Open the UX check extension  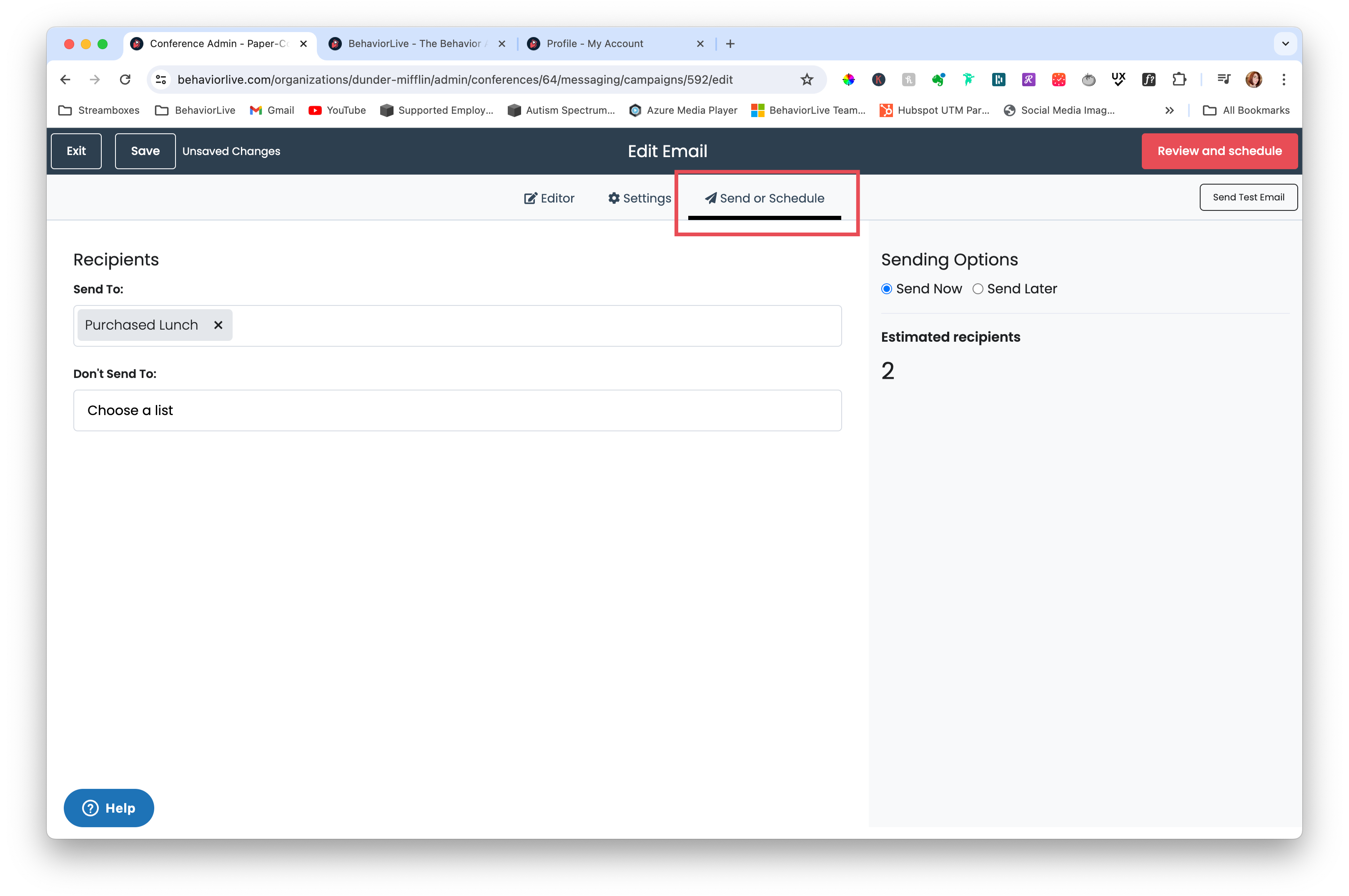1118,80
